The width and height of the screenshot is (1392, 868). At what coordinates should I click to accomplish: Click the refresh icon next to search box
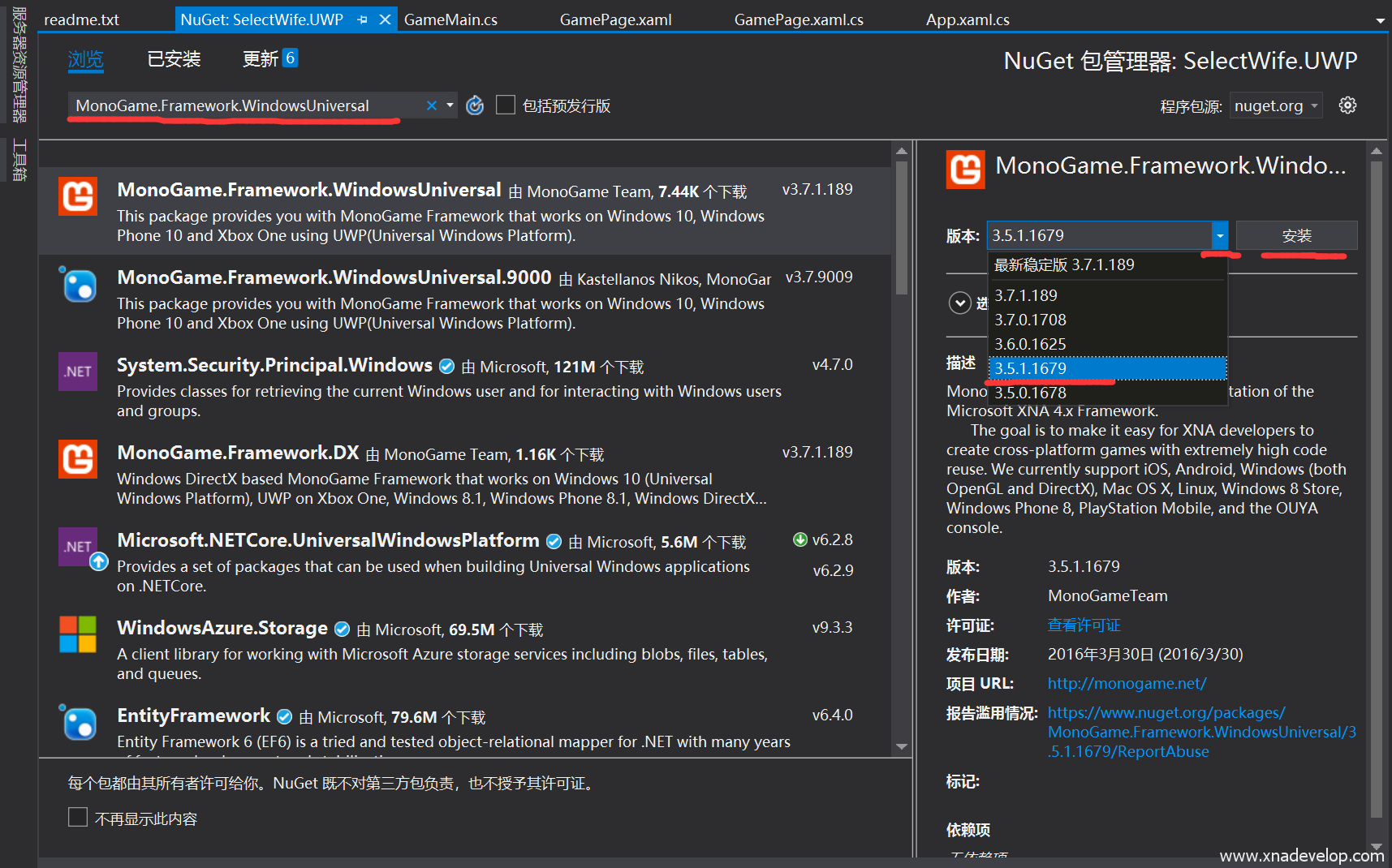pos(475,105)
